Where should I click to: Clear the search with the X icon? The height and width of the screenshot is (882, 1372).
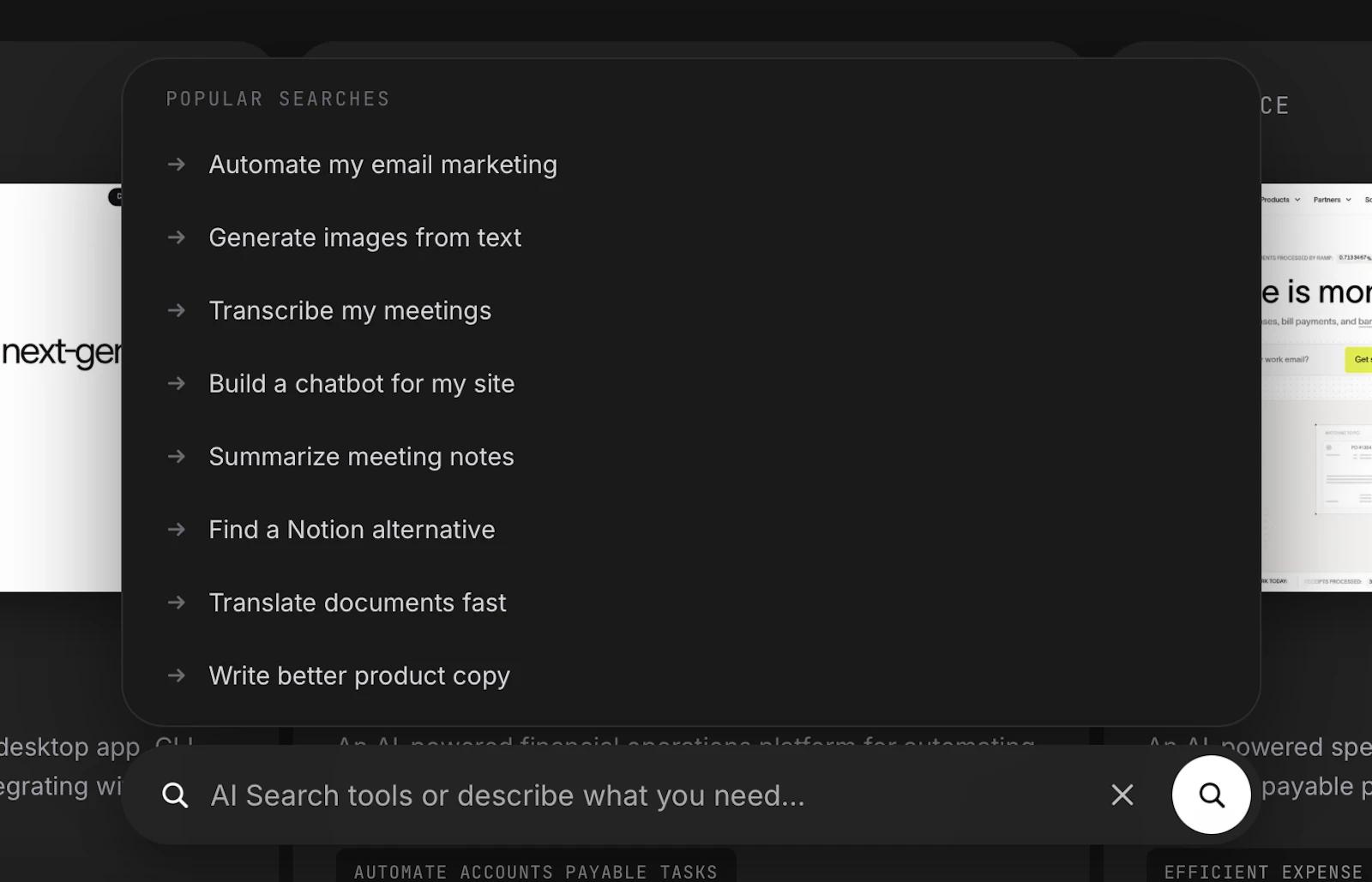[x=1122, y=795]
